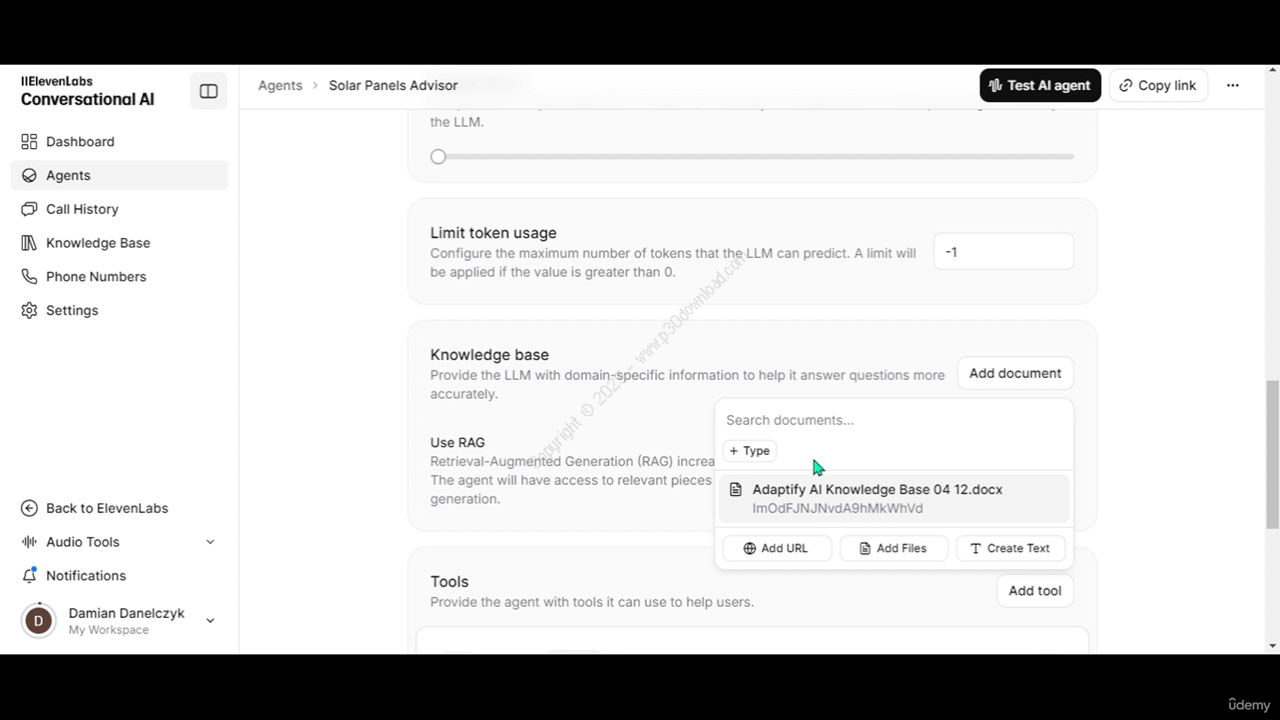1280x720 pixels.
Task: Click Solar Panels Advisor breadcrumb text
Action: click(393, 85)
